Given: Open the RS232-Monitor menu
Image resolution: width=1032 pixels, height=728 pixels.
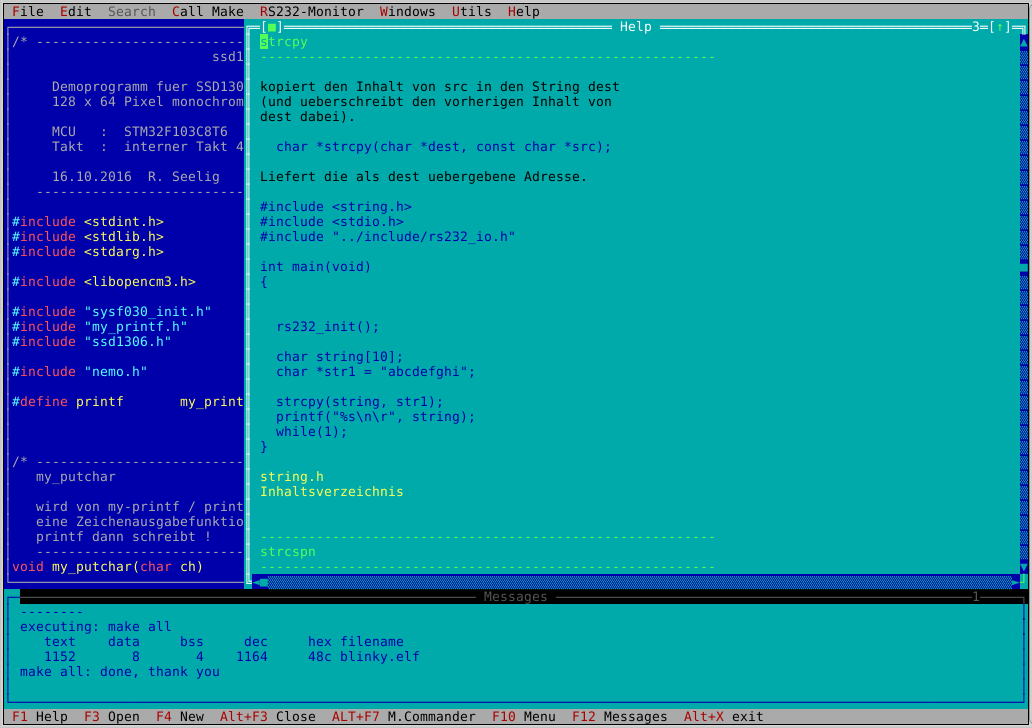Looking at the screenshot, I should pyautogui.click(x=311, y=11).
